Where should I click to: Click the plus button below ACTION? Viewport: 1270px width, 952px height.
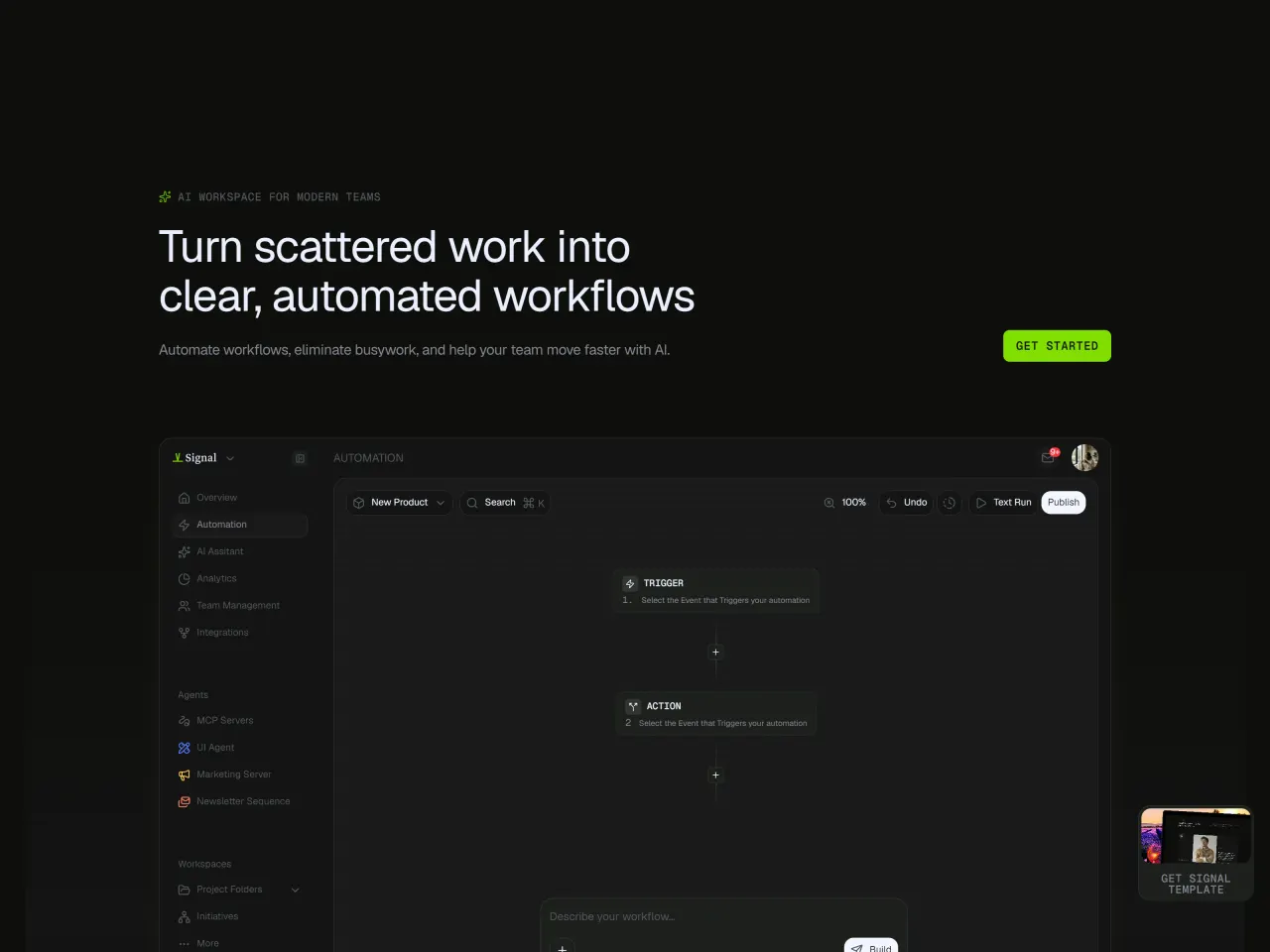715,775
